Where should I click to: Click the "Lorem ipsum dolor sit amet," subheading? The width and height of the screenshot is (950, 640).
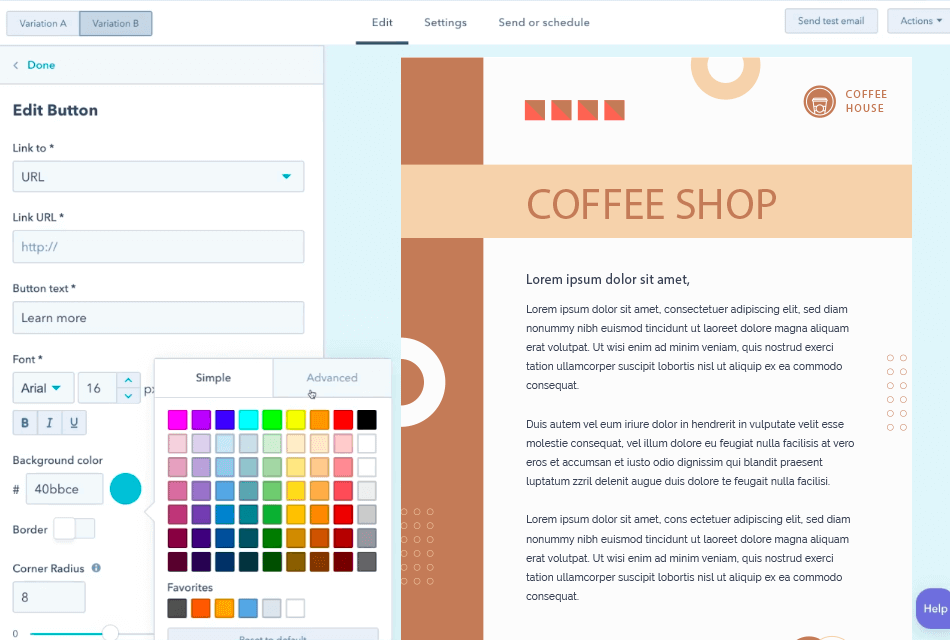tap(608, 279)
